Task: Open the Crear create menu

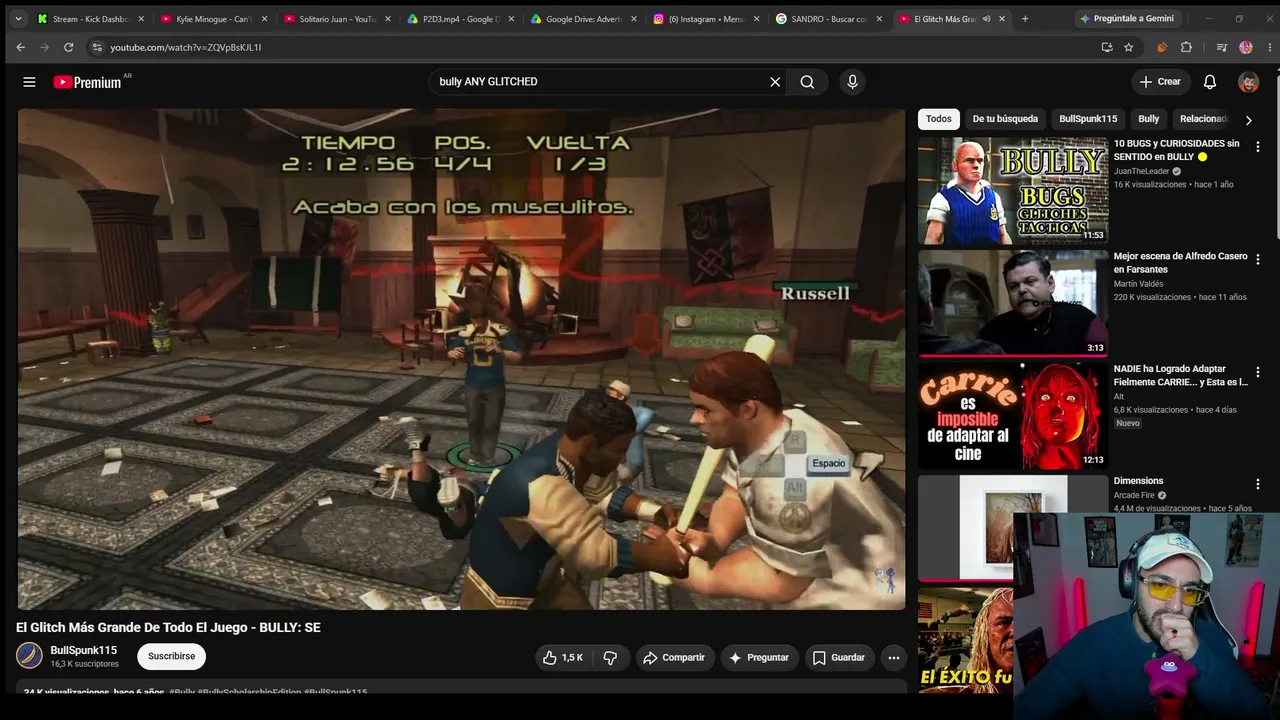Action: (1160, 82)
